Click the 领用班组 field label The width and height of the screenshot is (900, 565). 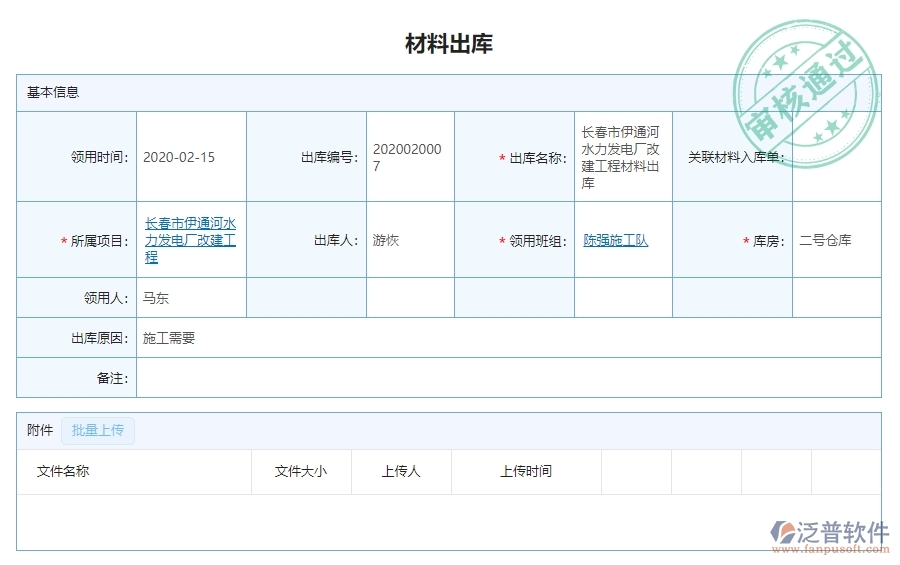(x=538, y=241)
